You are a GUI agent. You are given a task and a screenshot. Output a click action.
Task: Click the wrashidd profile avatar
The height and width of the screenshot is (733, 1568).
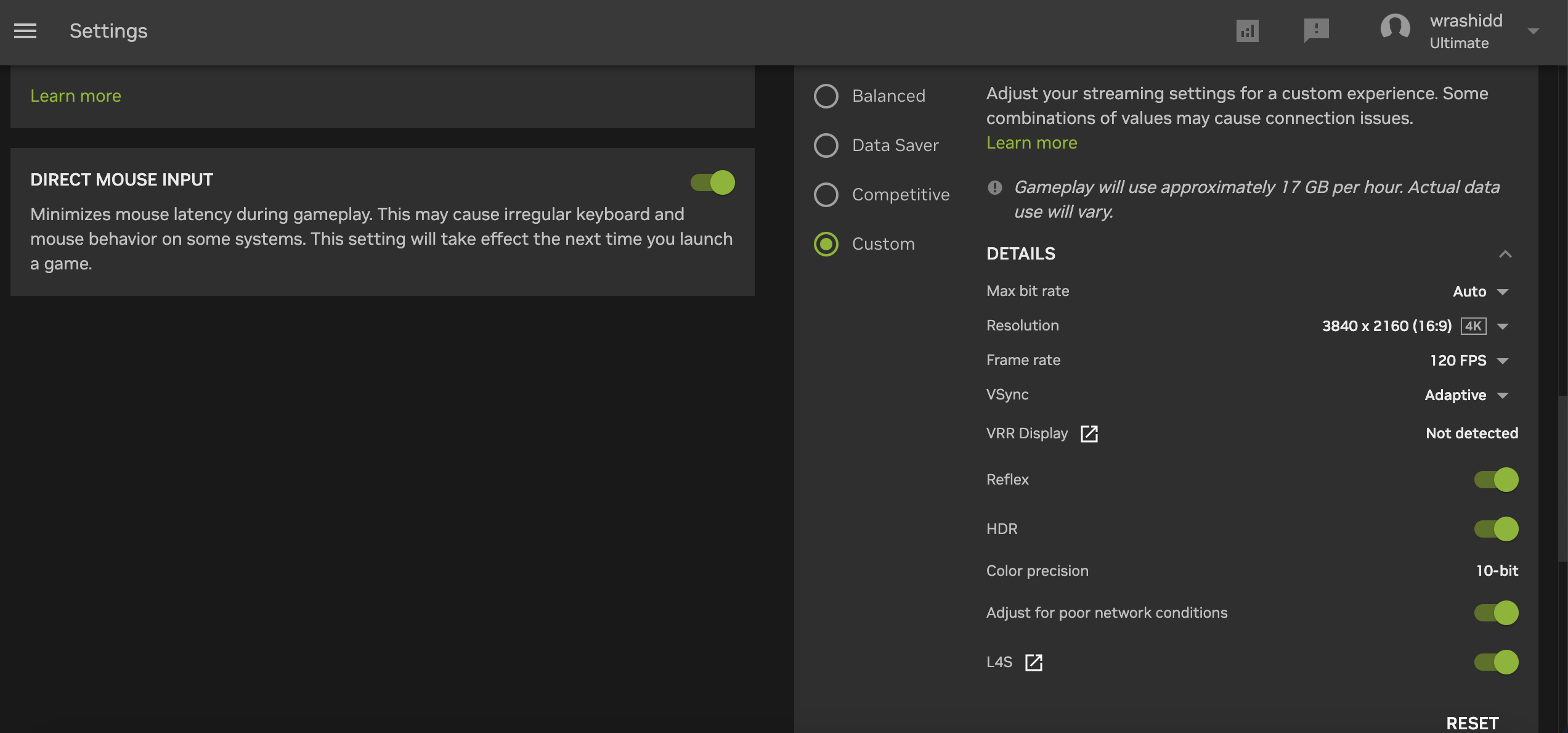point(1395,28)
